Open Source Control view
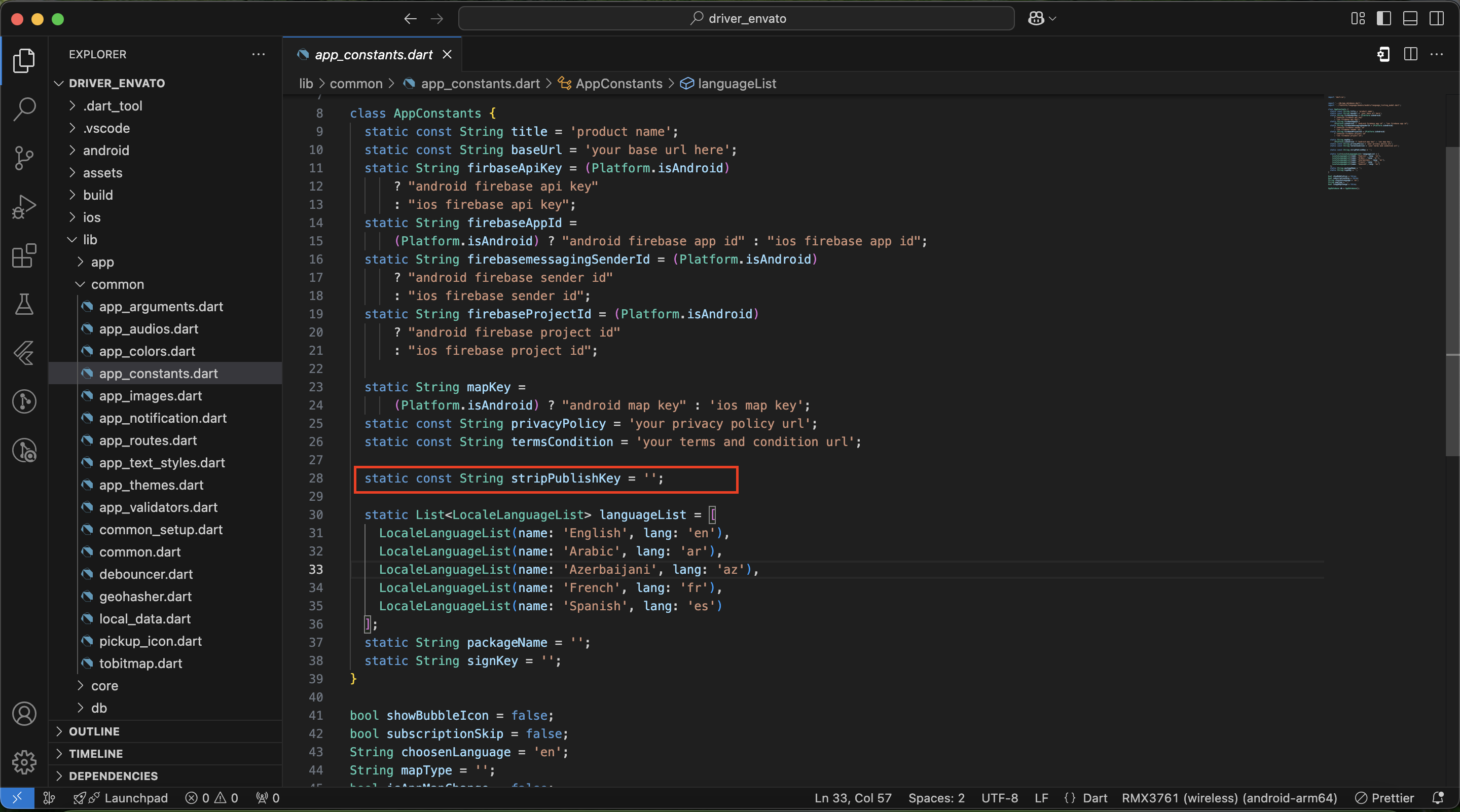The image size is (1460, 812). point(24,158)
